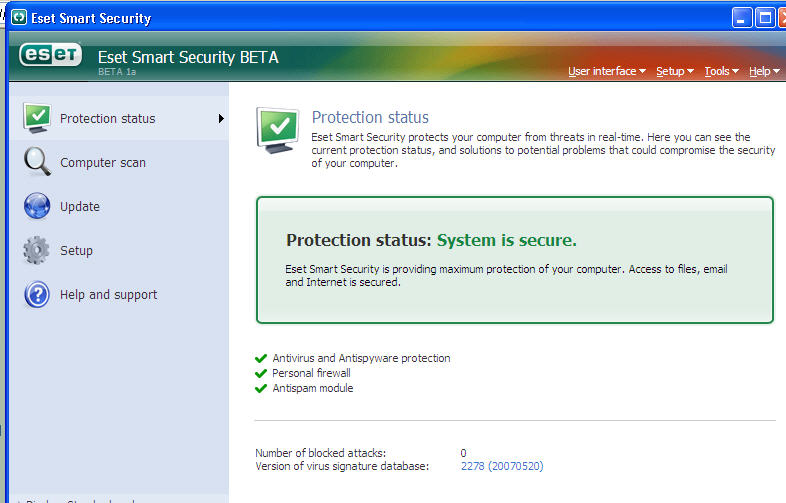Image resolution: width=786 pixels, height=503 pixels.
Task: Open the User interface dropdown menu
Action: coord(607,71)
